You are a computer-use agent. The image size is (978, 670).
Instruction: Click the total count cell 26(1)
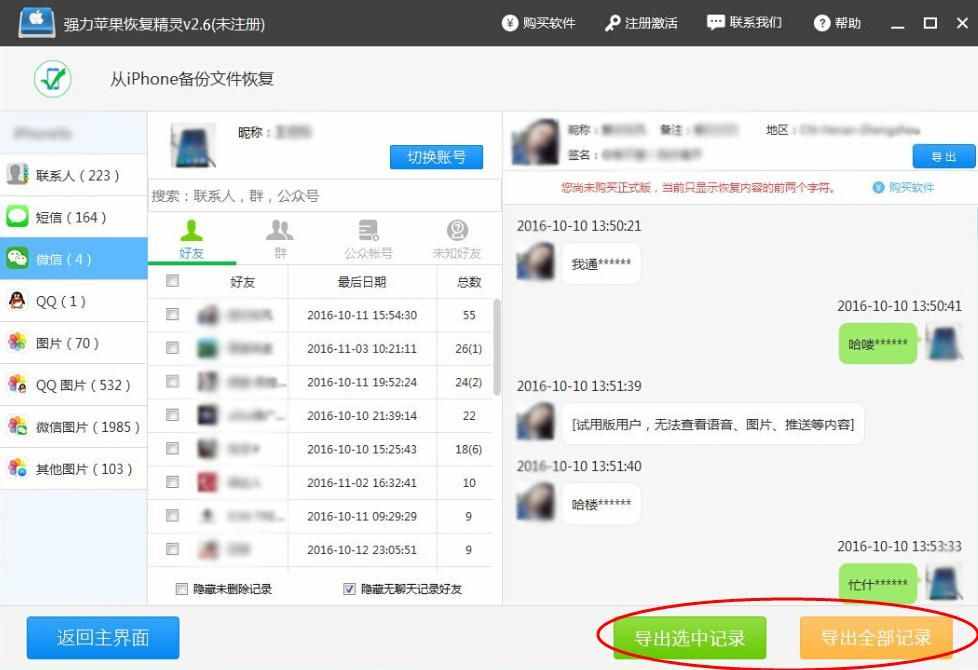tap(468, 349)
